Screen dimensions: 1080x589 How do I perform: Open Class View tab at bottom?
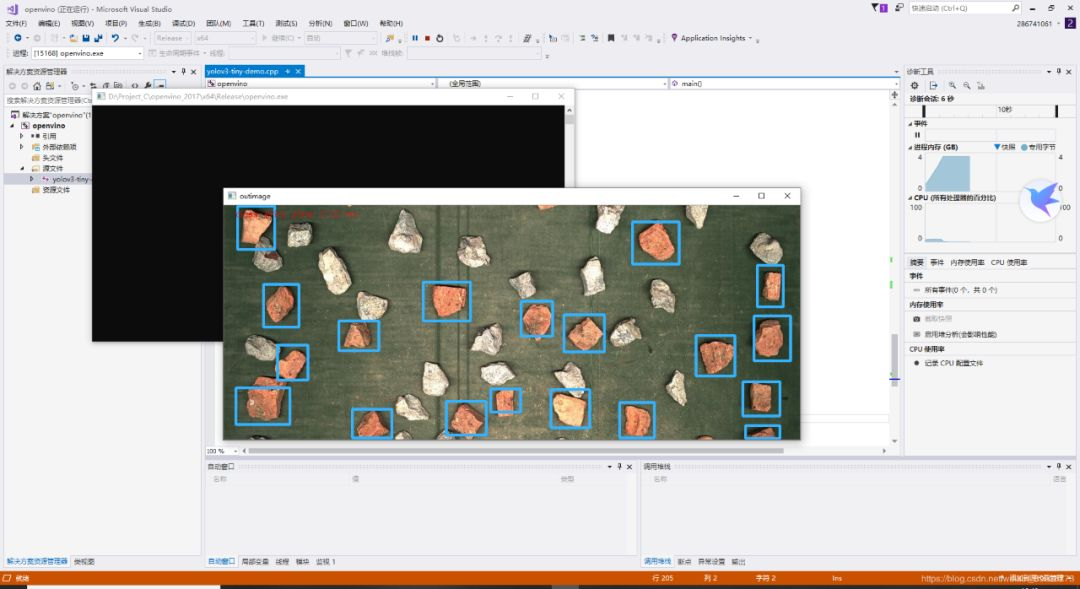tap(84, 561)
